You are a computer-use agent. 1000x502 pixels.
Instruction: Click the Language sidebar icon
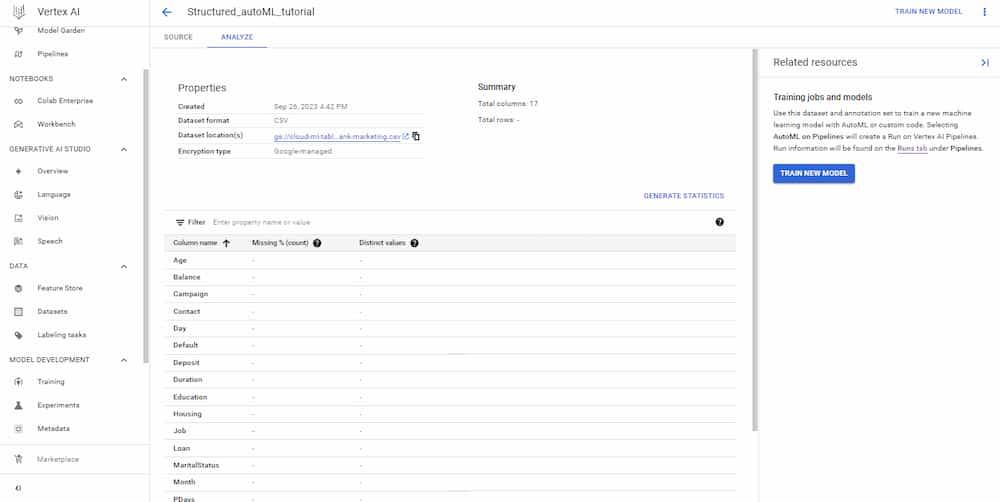point(18,195)
